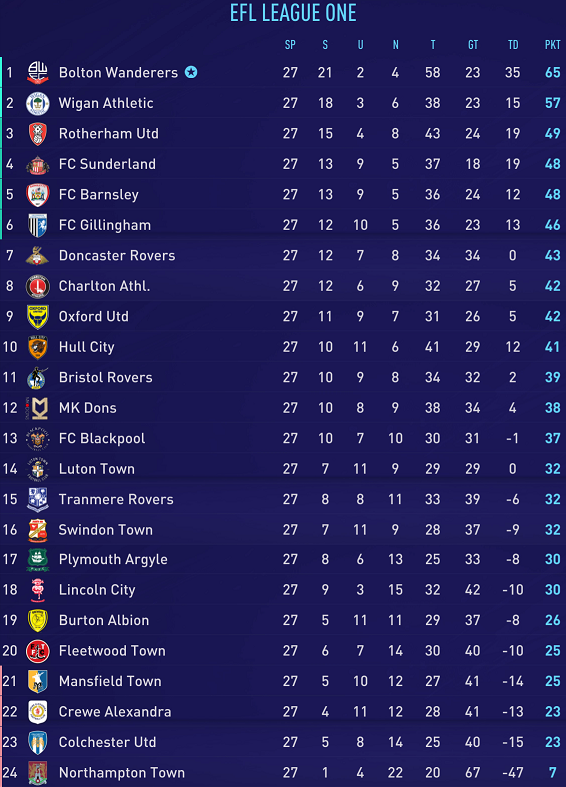This screenshot has height=787, width=566.
Task: Open the Northampton Town row
Action: 283,772
